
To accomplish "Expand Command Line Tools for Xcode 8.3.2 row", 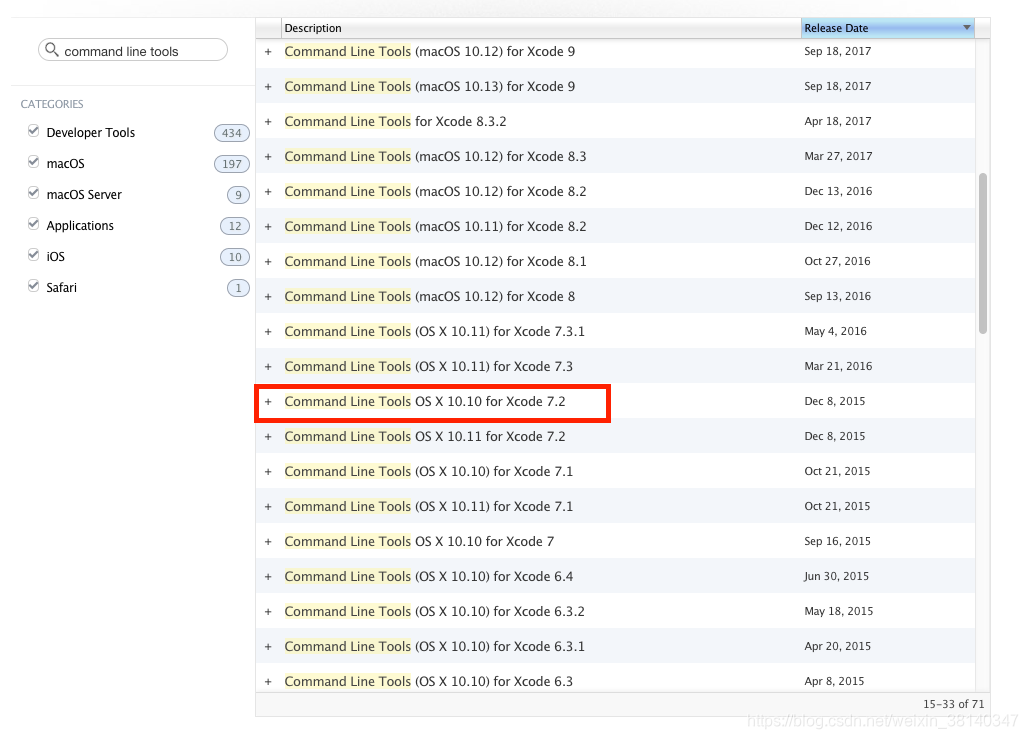I will click(x=268, y=122).
